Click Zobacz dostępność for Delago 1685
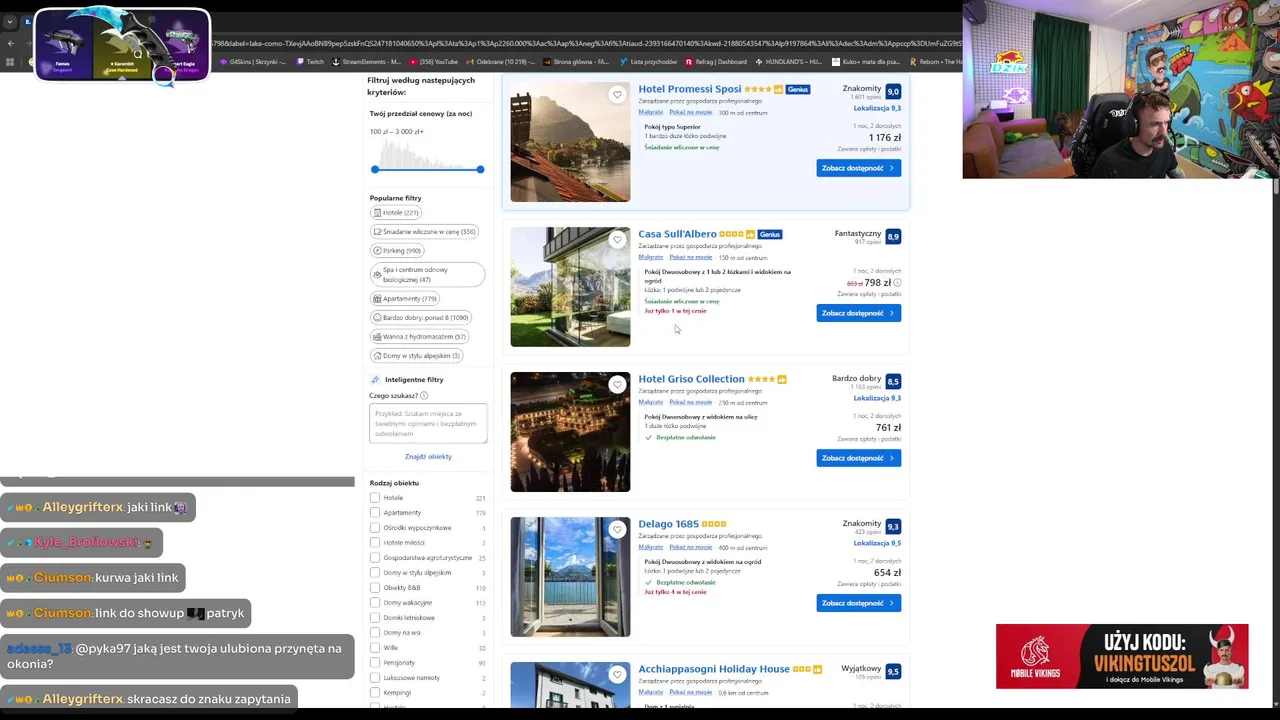 (x=858, y=603)
